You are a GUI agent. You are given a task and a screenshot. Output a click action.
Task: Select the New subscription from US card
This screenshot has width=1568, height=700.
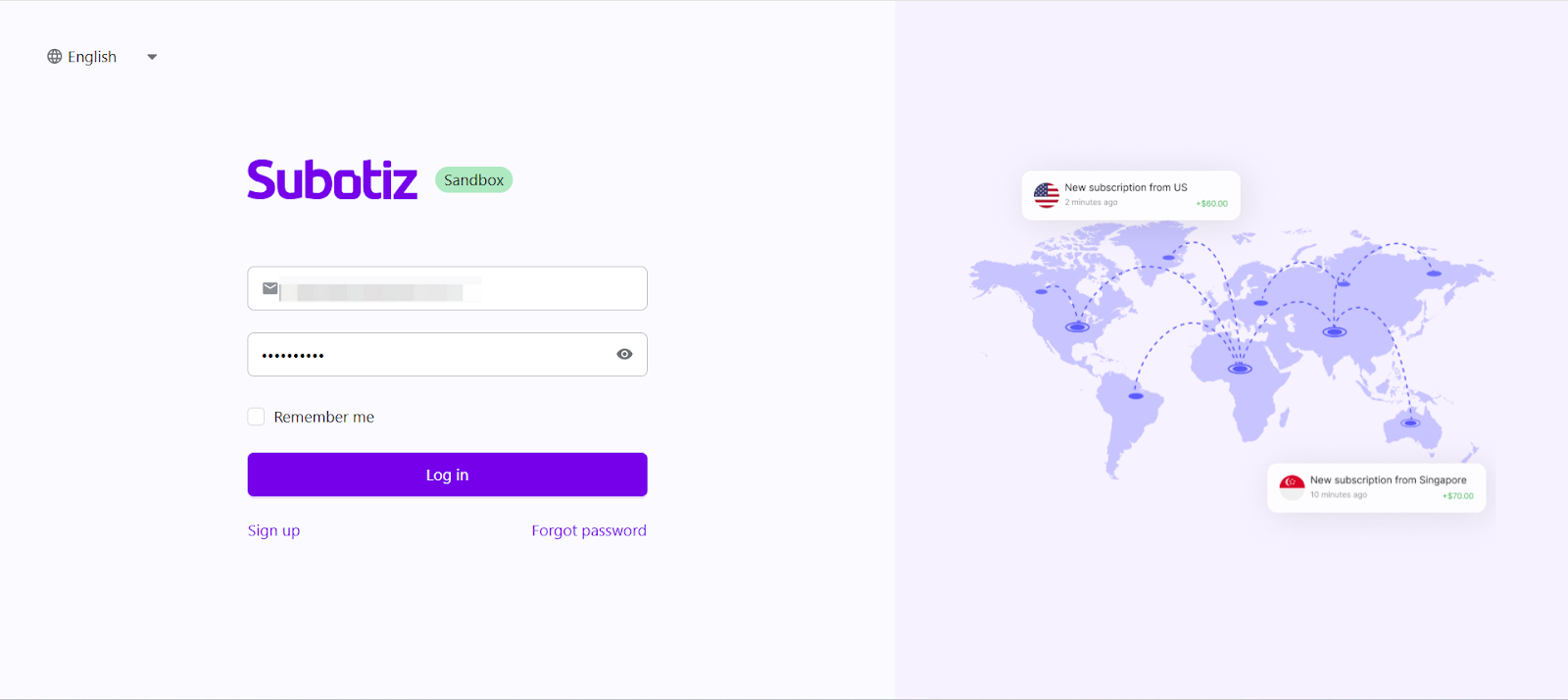click(x=1131, y=195)
